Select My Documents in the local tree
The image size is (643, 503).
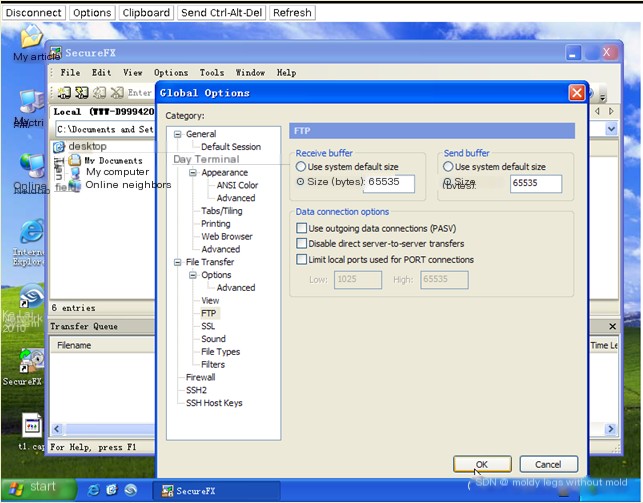113,161
